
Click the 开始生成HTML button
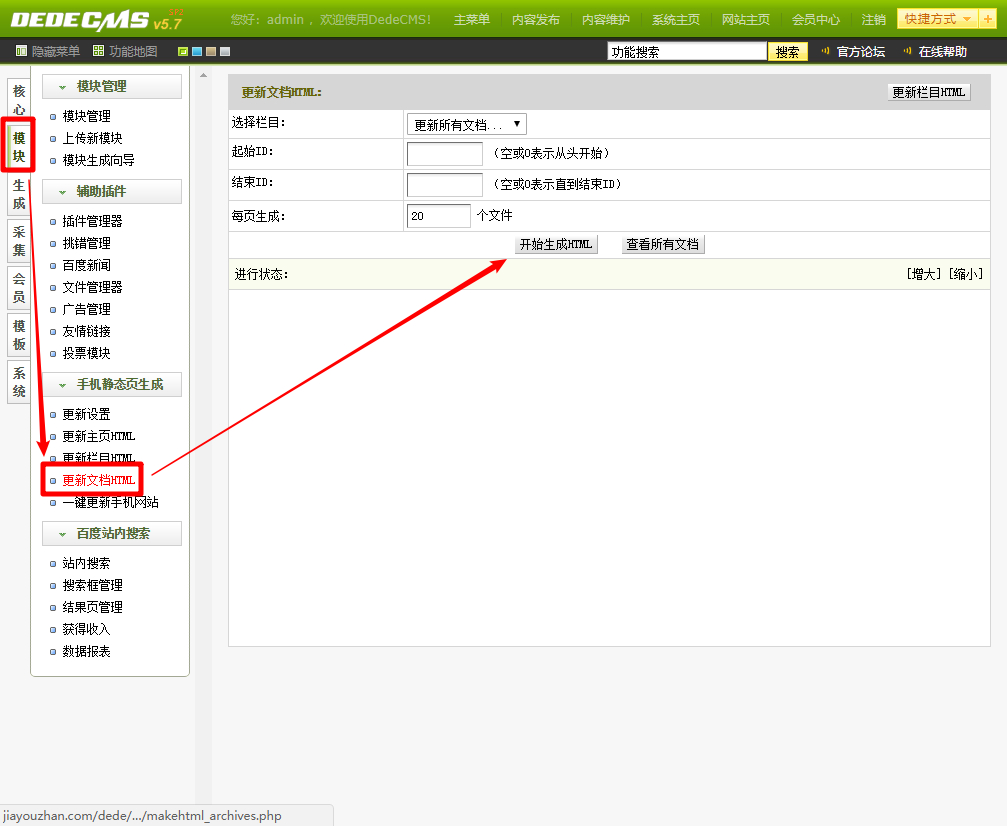pyautogui.click(x=556, y=244)
